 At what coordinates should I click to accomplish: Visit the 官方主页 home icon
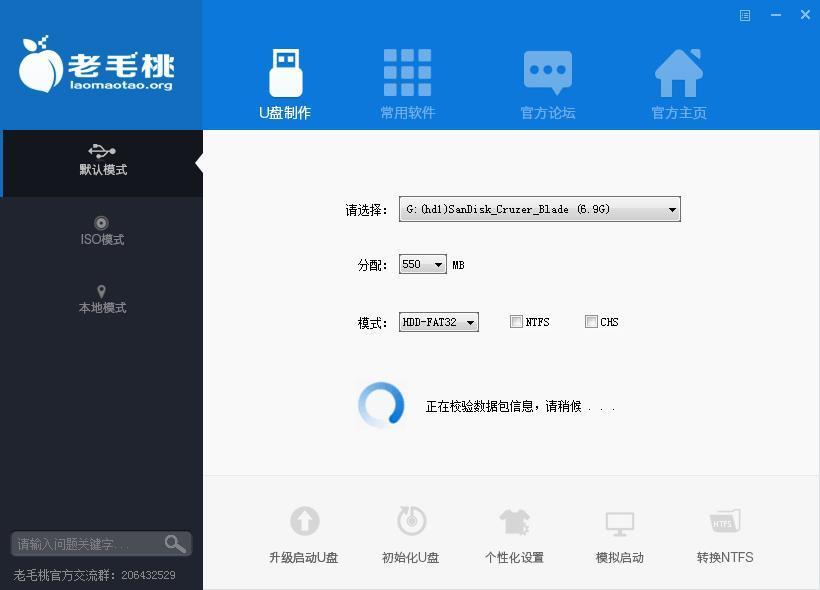pos(678,70)
